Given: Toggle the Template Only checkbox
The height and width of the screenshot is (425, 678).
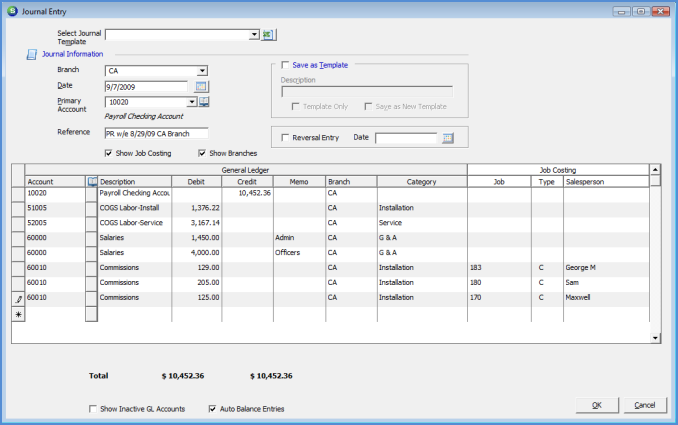Looking at the screenshot, I should 296,106.
